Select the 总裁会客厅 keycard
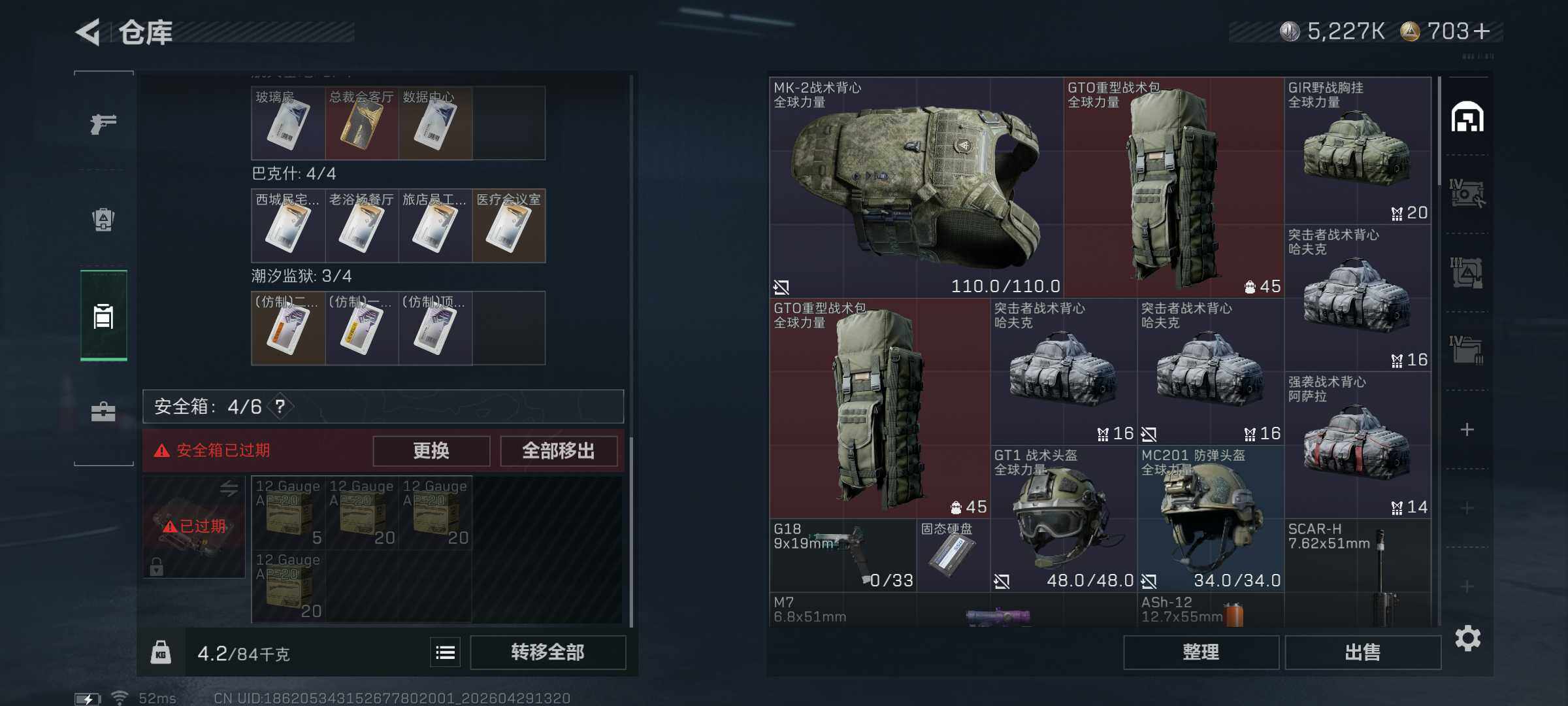The width and height of the screenshot is (1568, 706). [362, 123]
